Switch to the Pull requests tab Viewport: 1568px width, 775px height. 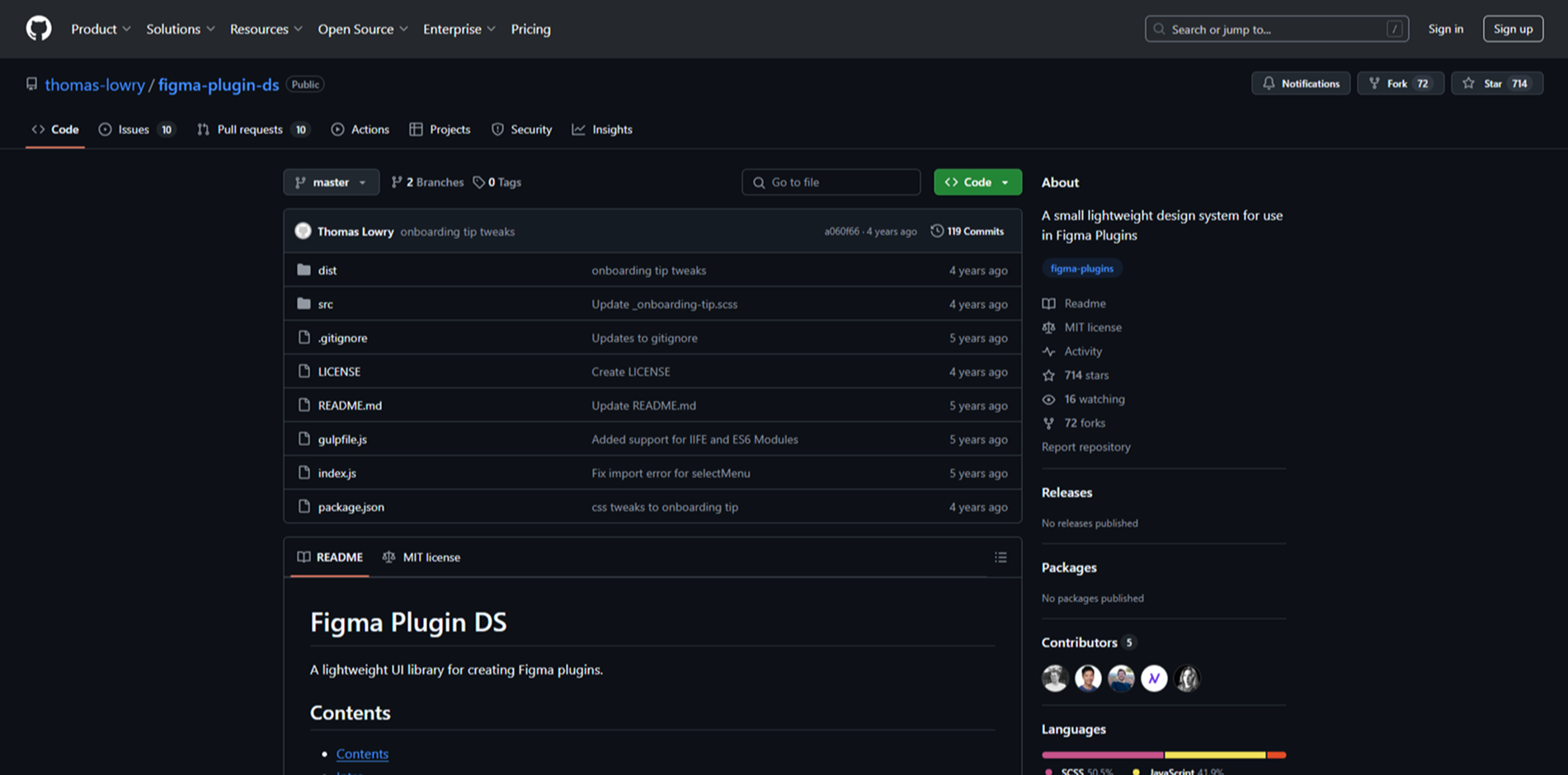tap(252, 129)
